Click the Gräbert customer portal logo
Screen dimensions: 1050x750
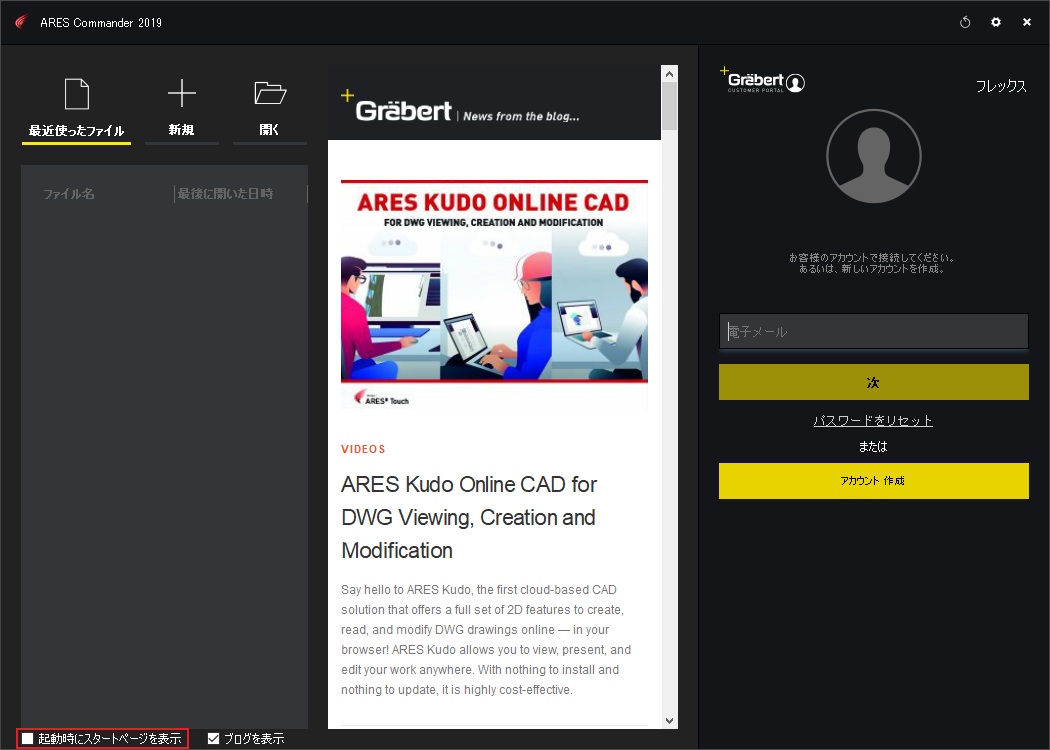(762, 81)
